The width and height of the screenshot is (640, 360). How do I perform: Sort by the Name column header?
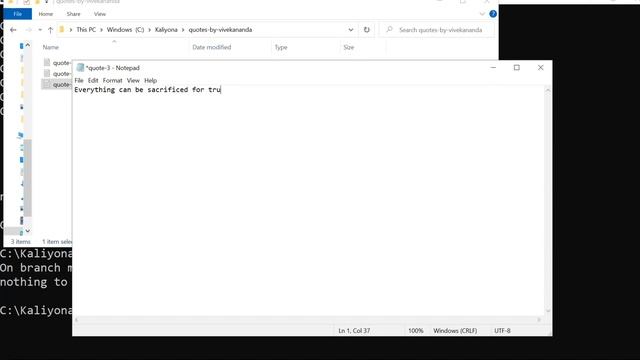click(x=51, y=47)
